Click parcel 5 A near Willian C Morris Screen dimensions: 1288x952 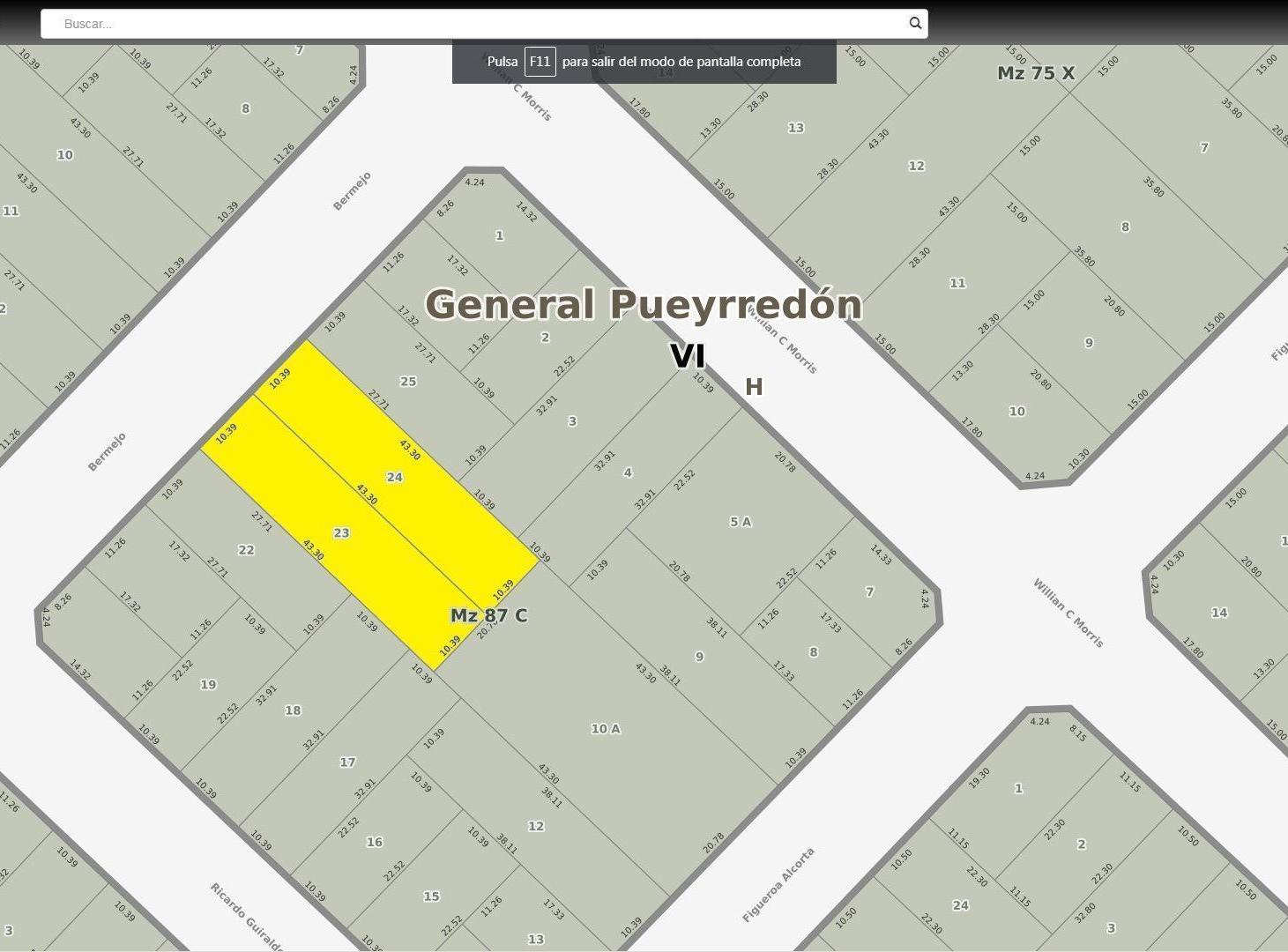pos(741,521)
